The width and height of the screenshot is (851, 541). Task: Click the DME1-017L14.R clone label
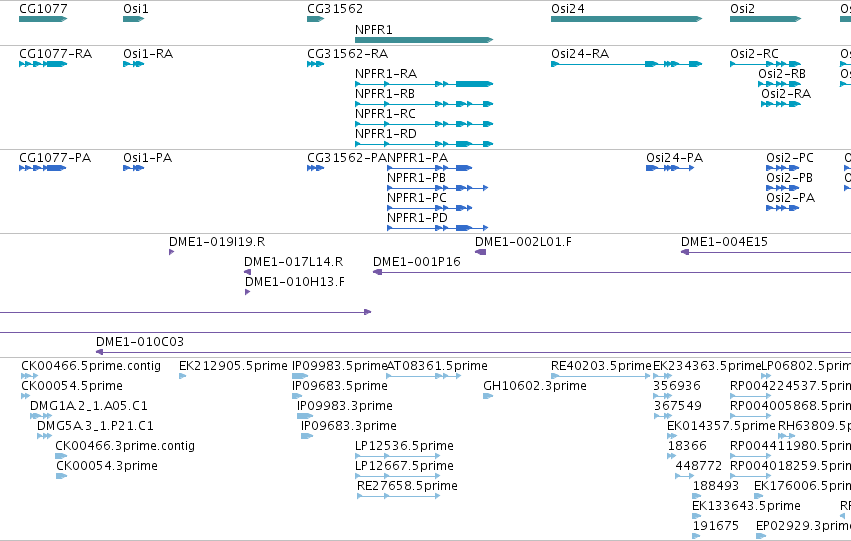294,262
